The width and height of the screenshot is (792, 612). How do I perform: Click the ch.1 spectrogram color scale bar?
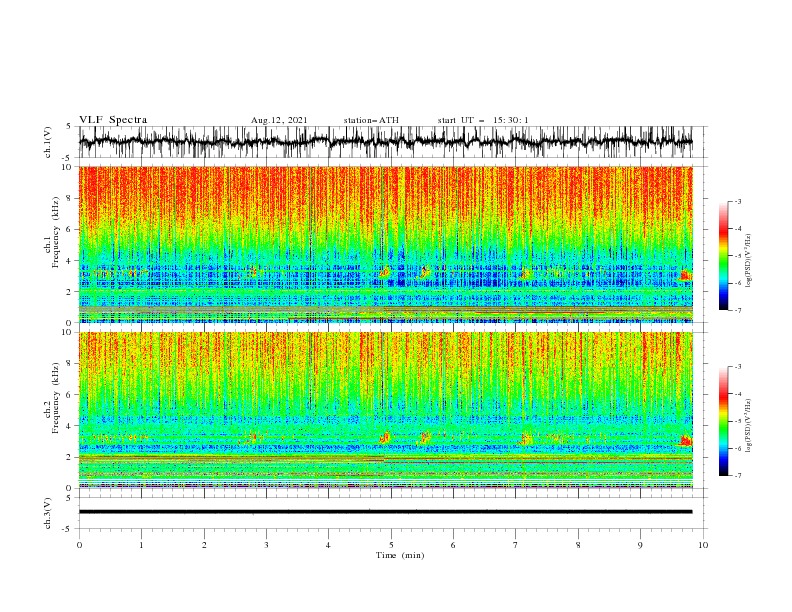[x=723, y=256]
